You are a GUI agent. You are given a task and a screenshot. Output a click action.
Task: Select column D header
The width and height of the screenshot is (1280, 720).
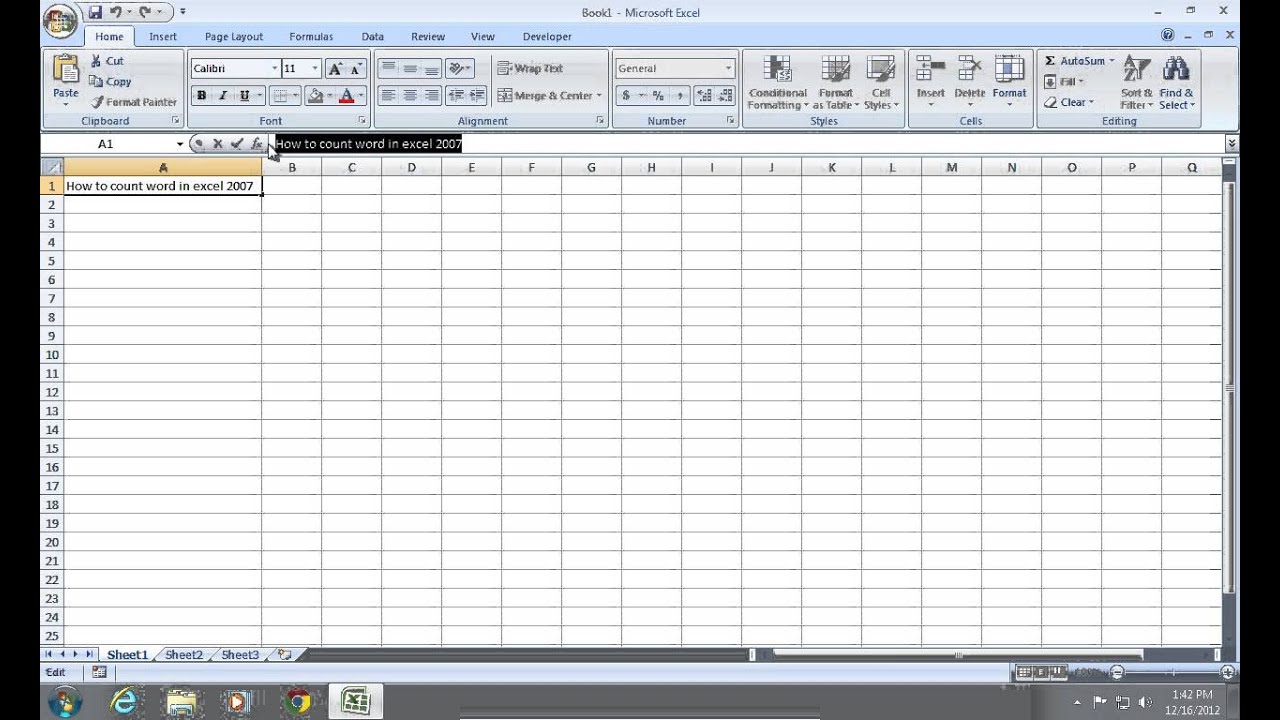pos(411,167)
